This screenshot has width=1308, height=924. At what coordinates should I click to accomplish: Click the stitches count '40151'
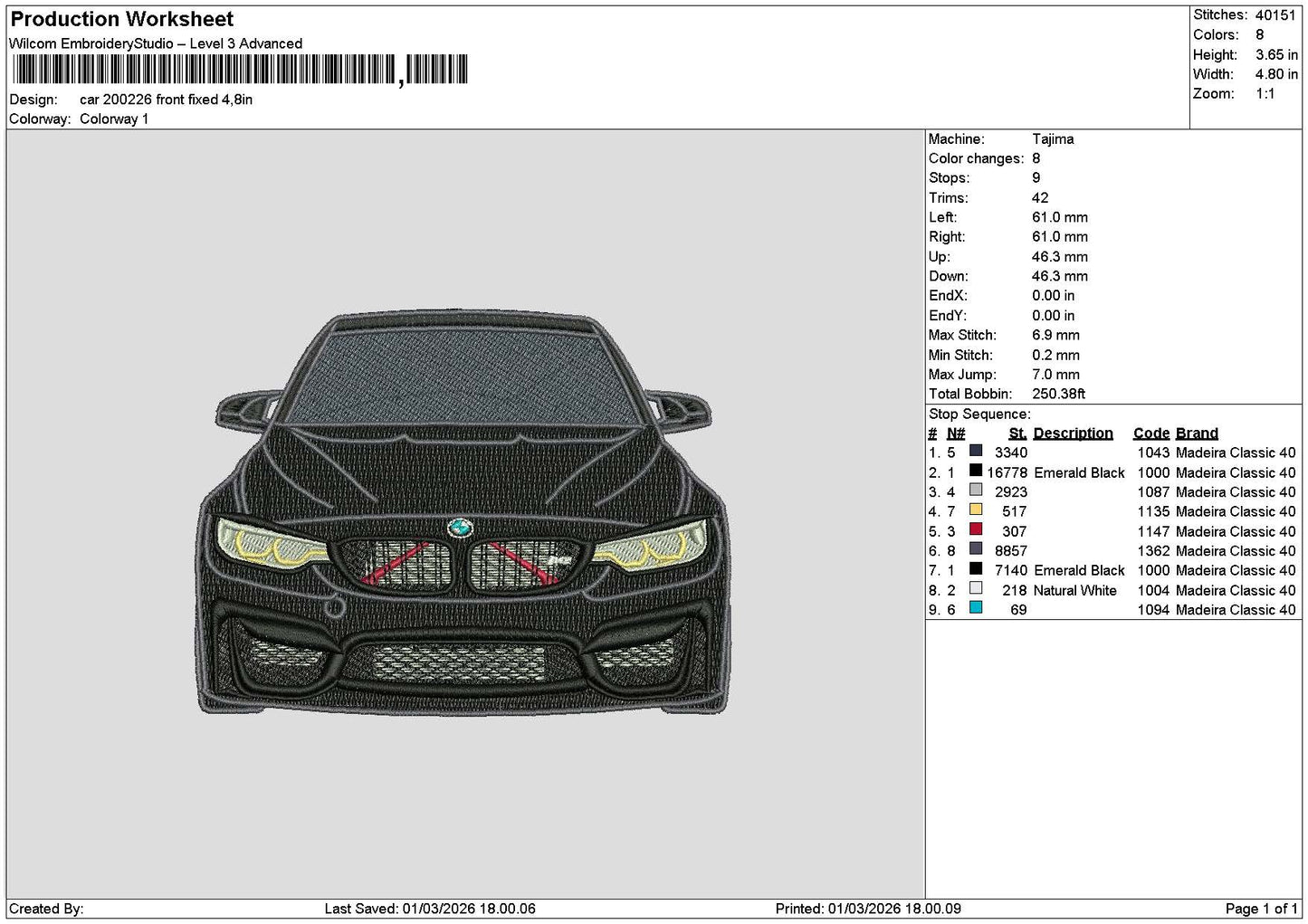(1275, 15)
